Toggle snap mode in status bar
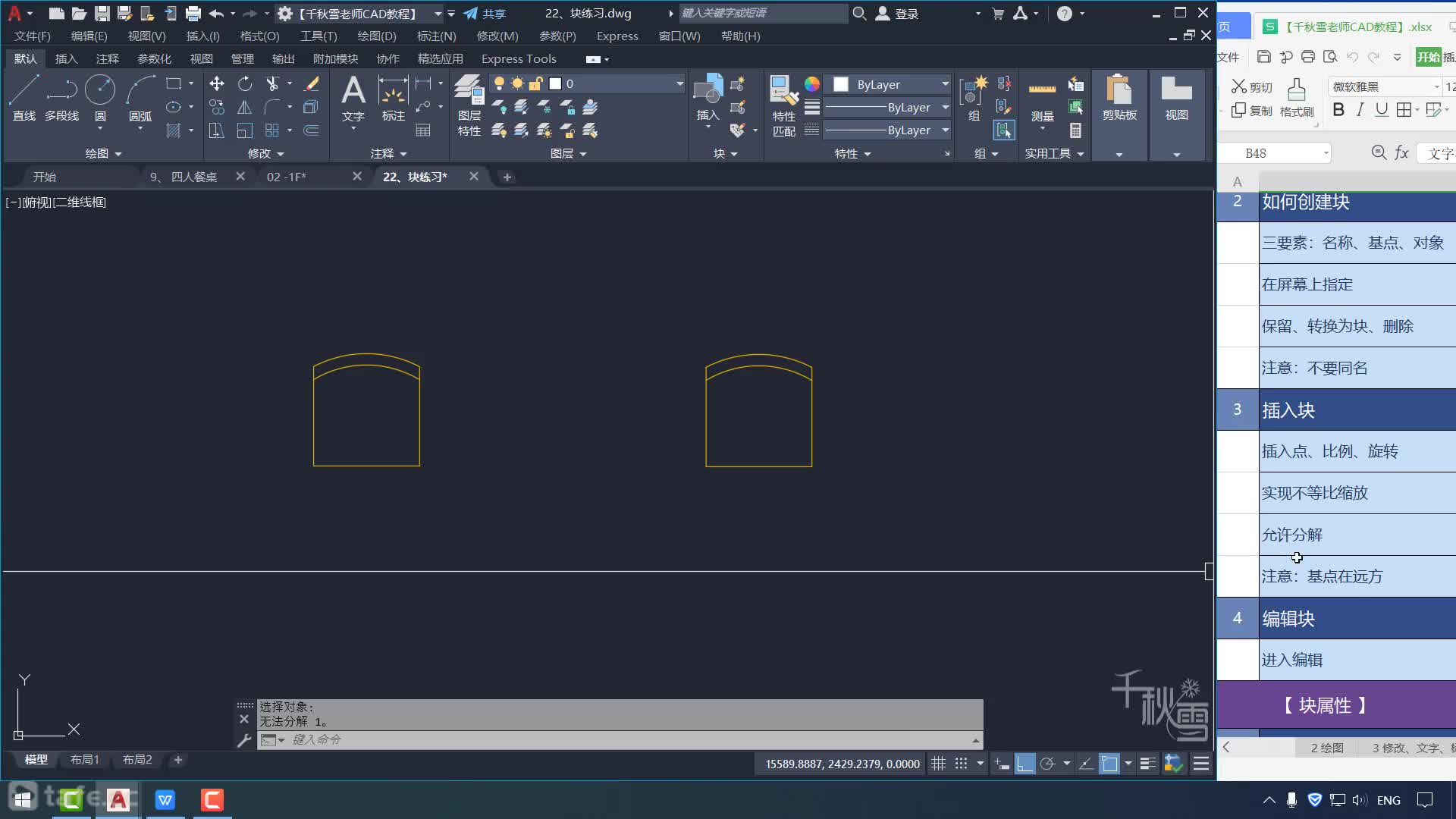Screen dimensions: 1456x819 click(x=961, y=764)
